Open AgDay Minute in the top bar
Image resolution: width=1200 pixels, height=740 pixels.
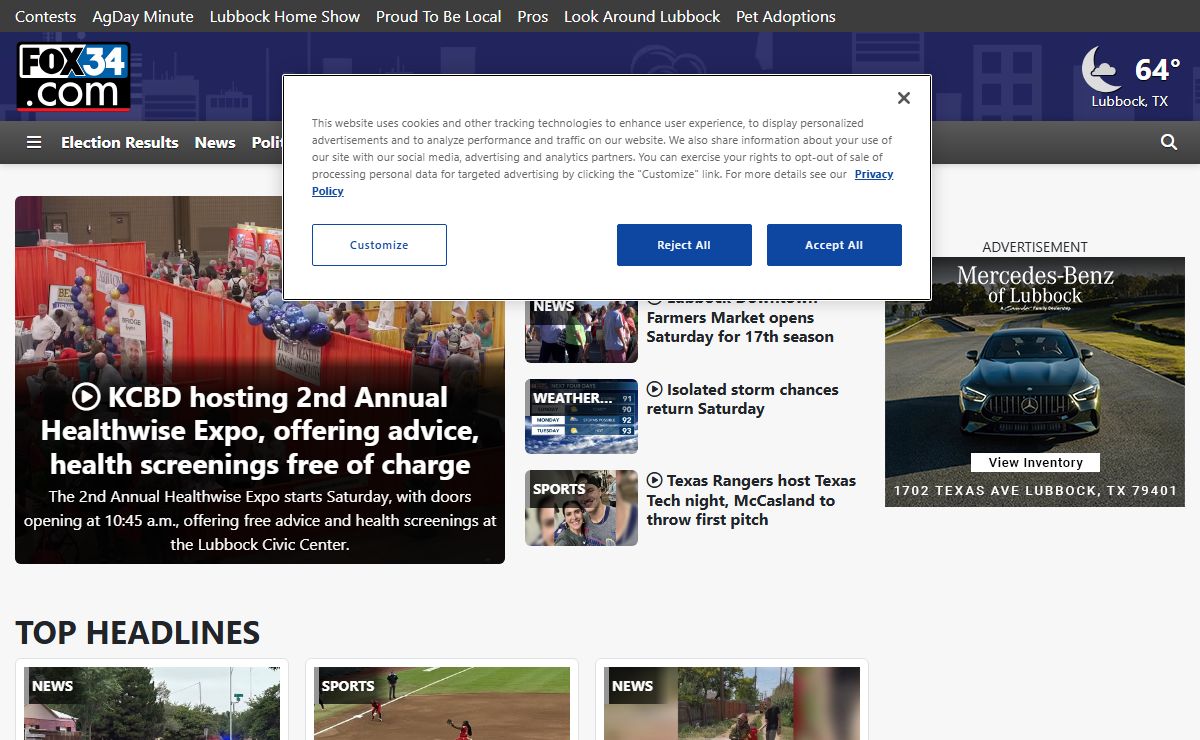pyautogui.click(x=143, y=16)
